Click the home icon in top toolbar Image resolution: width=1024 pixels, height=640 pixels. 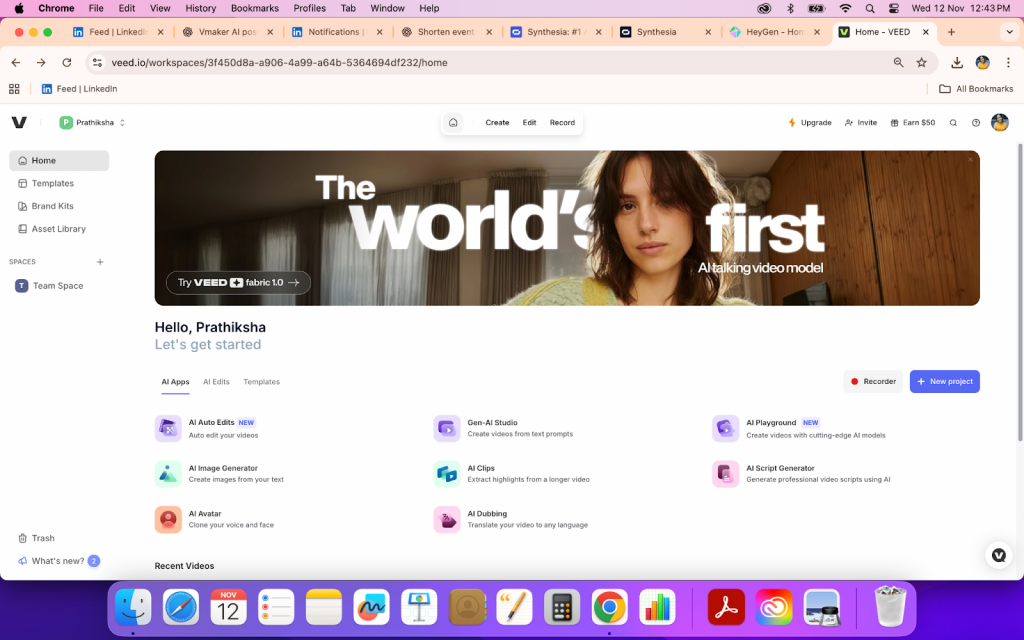pyautogui.click(x=453, y=123)
